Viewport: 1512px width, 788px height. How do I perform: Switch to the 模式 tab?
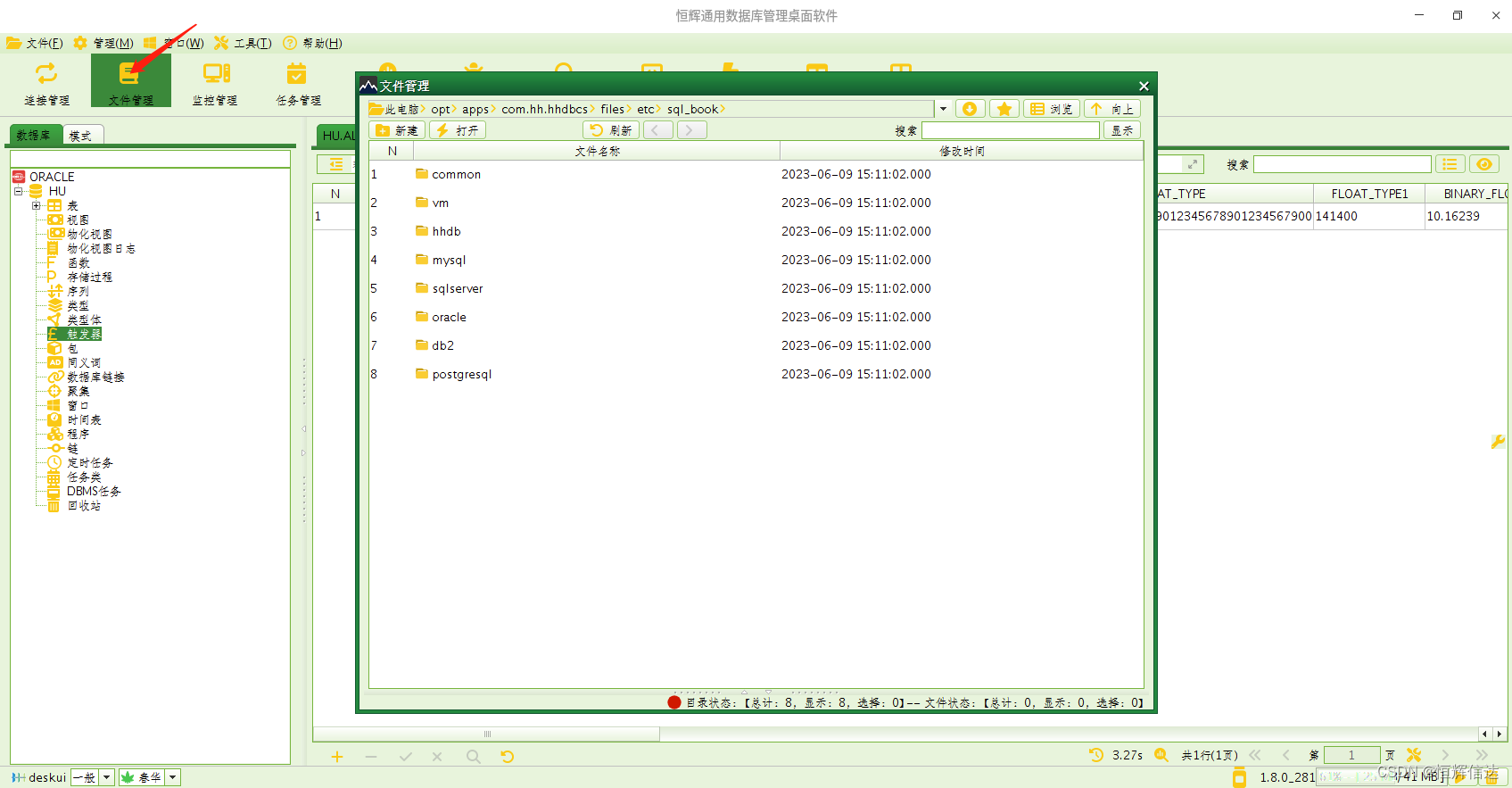(81, 135)
